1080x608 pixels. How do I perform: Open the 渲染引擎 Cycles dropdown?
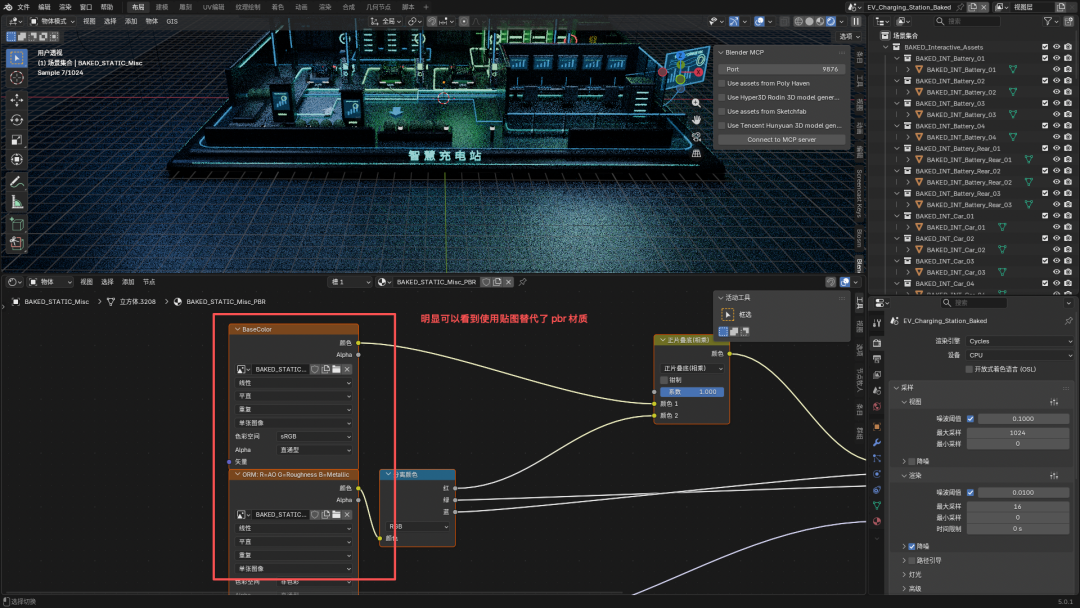point(1019,342)
